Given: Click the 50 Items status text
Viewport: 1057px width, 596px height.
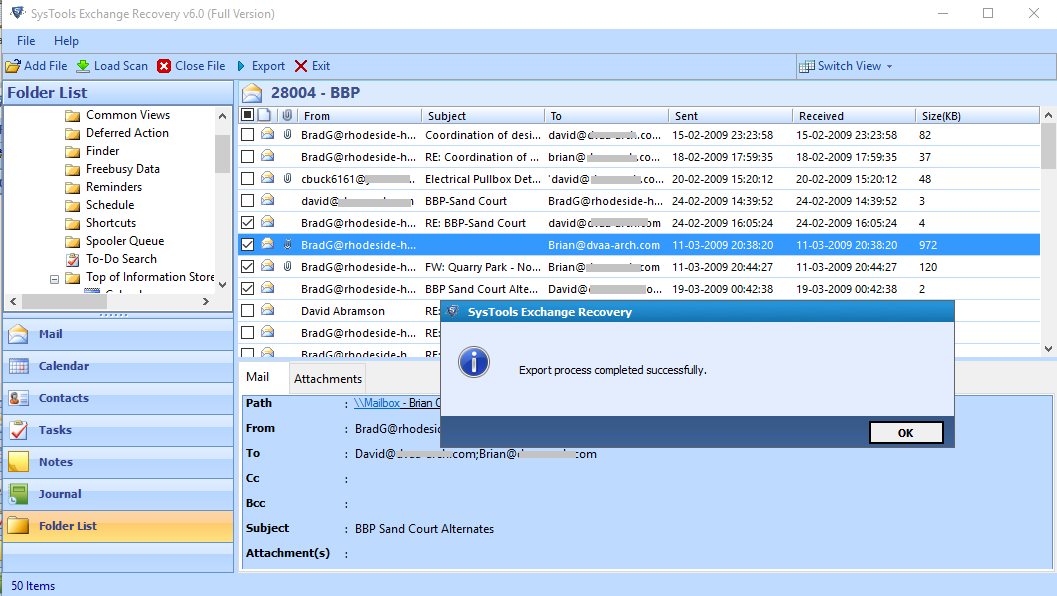Looking at the screenshot, I should click(x=33, y=586).
